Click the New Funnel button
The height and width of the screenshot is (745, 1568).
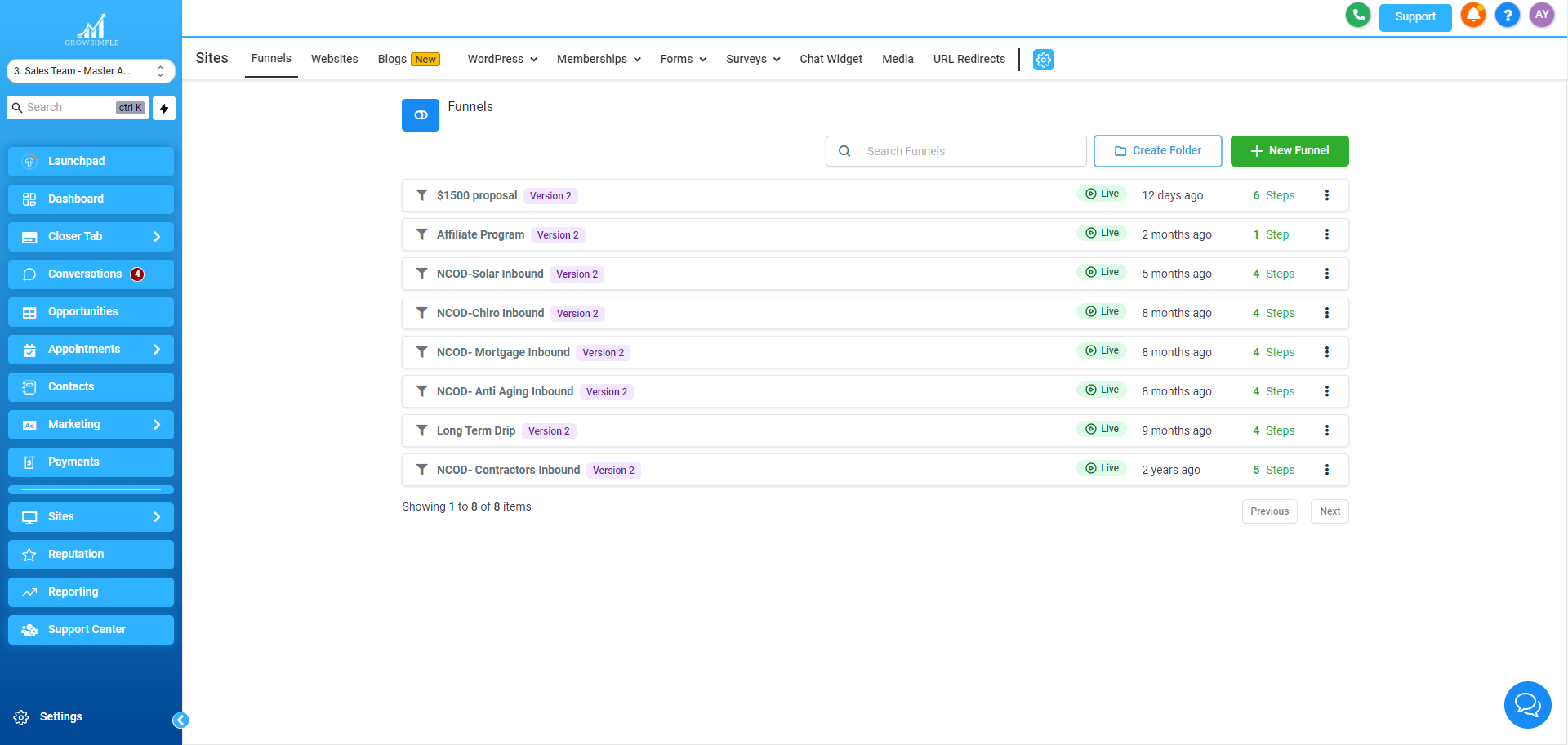click(x=1289, y=151)
